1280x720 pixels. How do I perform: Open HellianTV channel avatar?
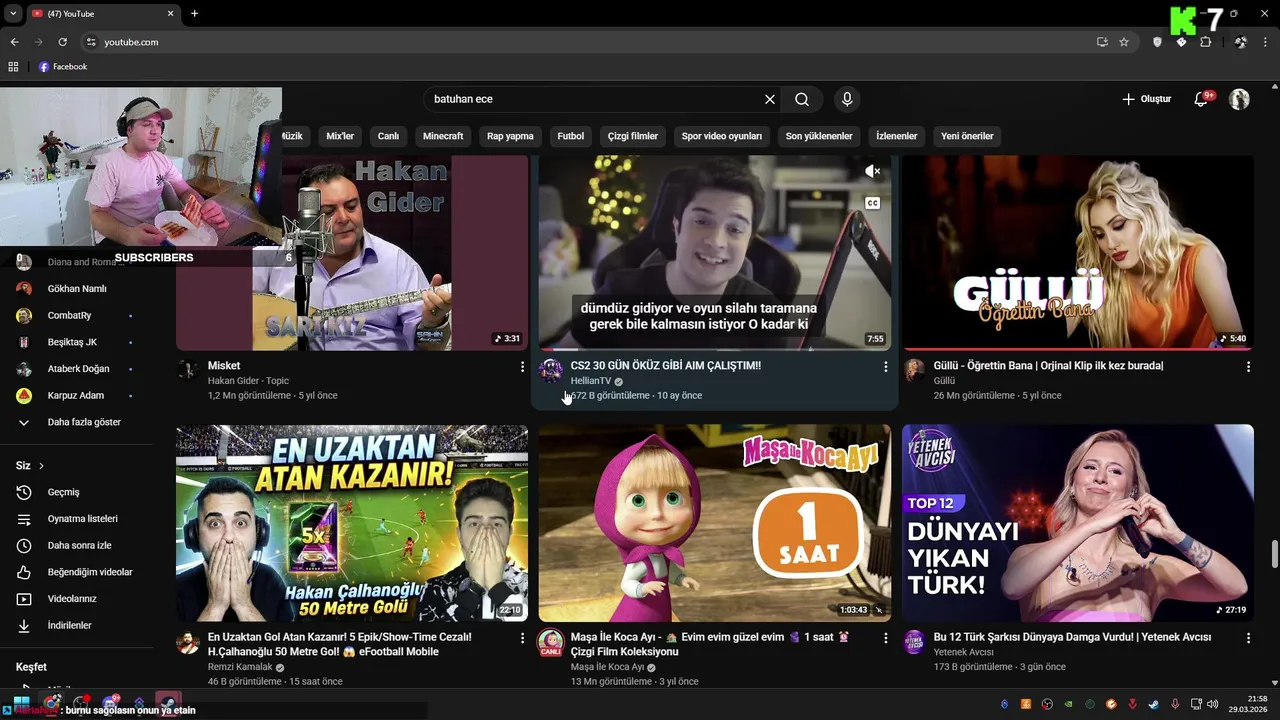(x=551, y=371)
